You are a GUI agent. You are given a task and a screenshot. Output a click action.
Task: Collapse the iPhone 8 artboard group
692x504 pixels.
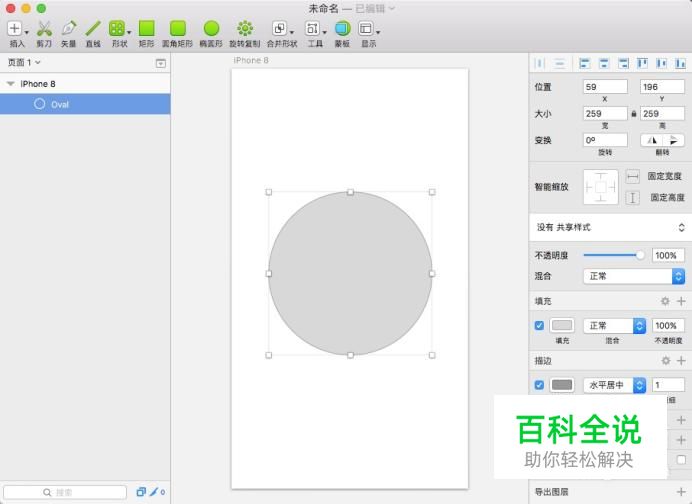click(x=11, y=84)
